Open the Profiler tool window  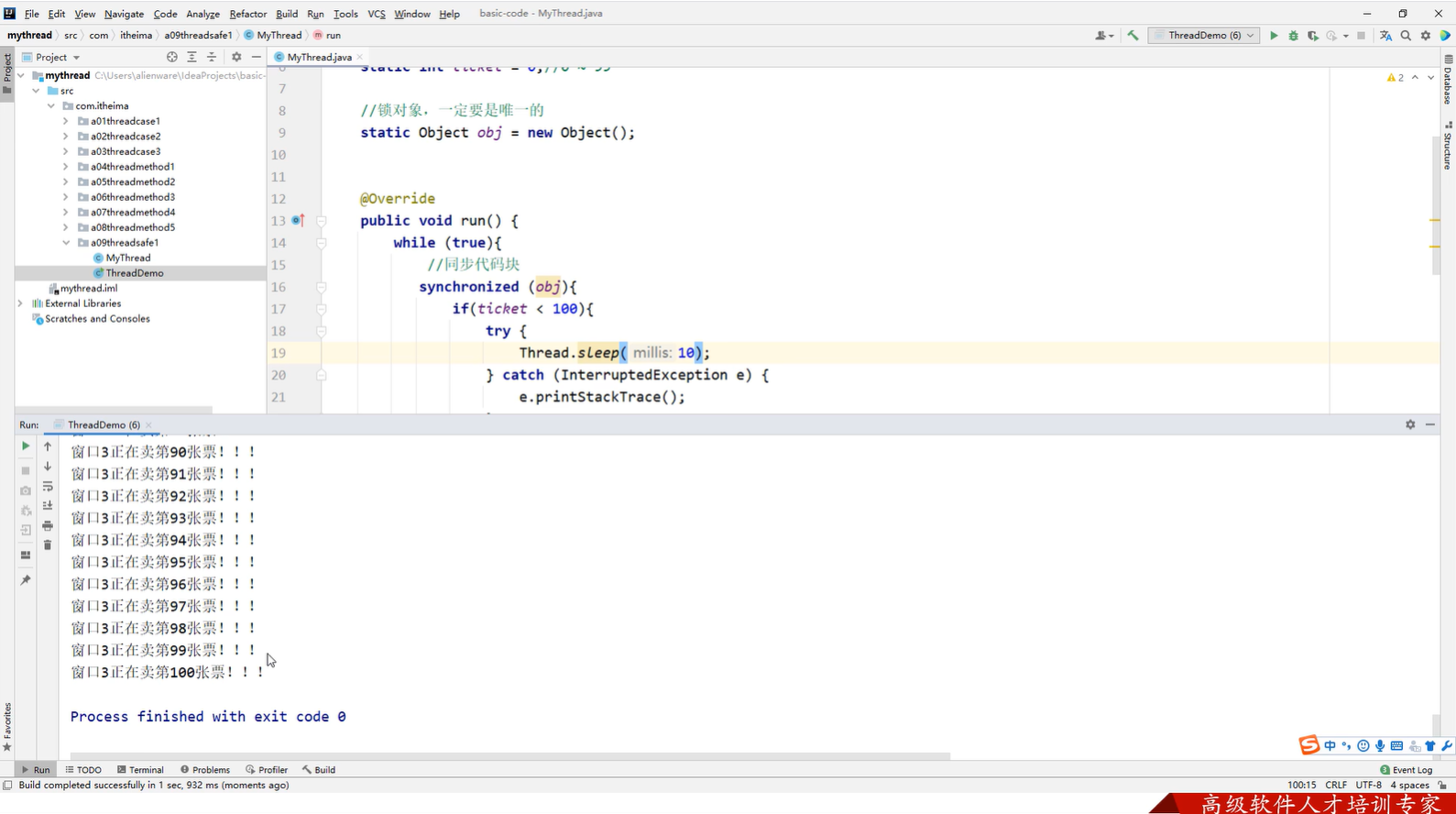click(267, 770)
